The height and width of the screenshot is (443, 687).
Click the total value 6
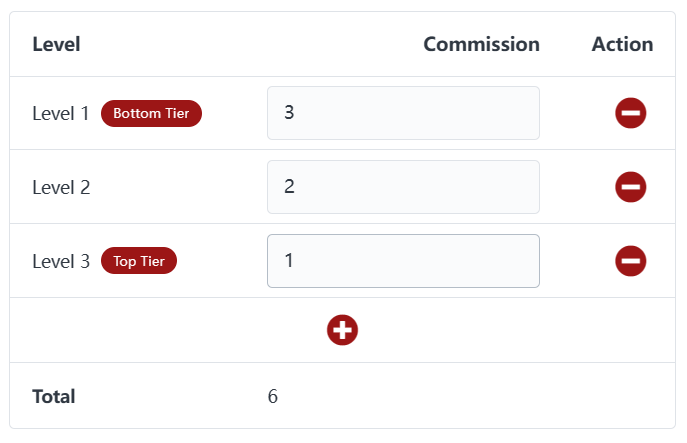273,396
